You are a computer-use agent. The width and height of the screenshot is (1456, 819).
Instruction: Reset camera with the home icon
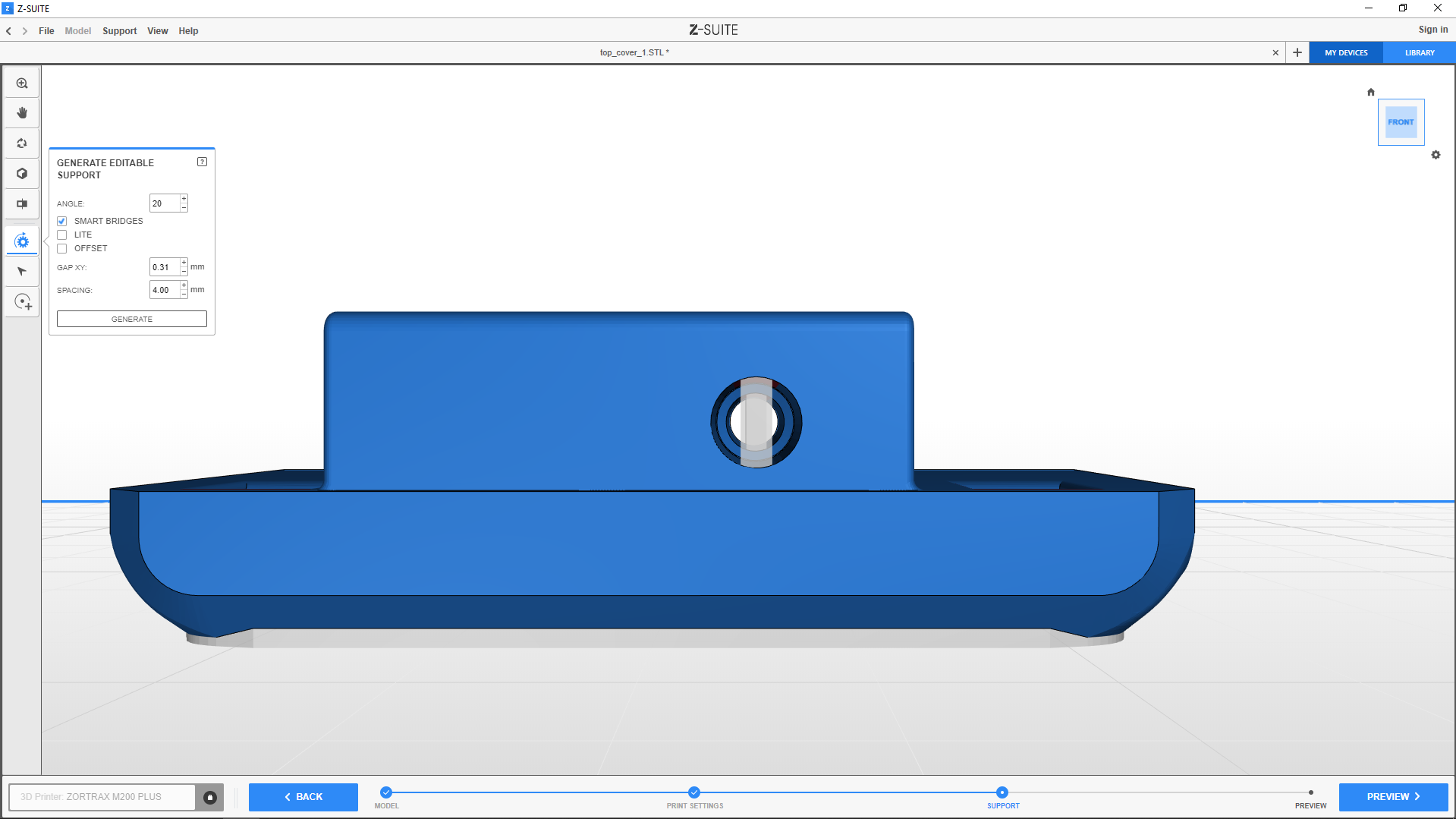pos(1370,92)
